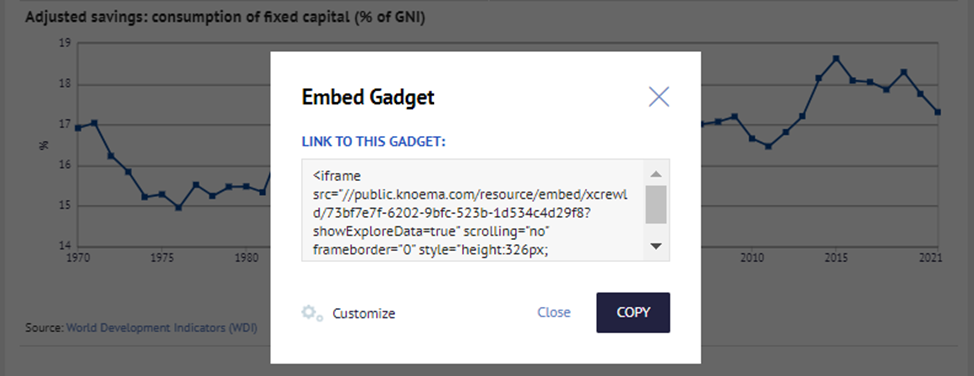This screenshot has width=974, height=376.
Task: Click the LINK TO THIS GADGET label
Action: [x=374, y=142]
